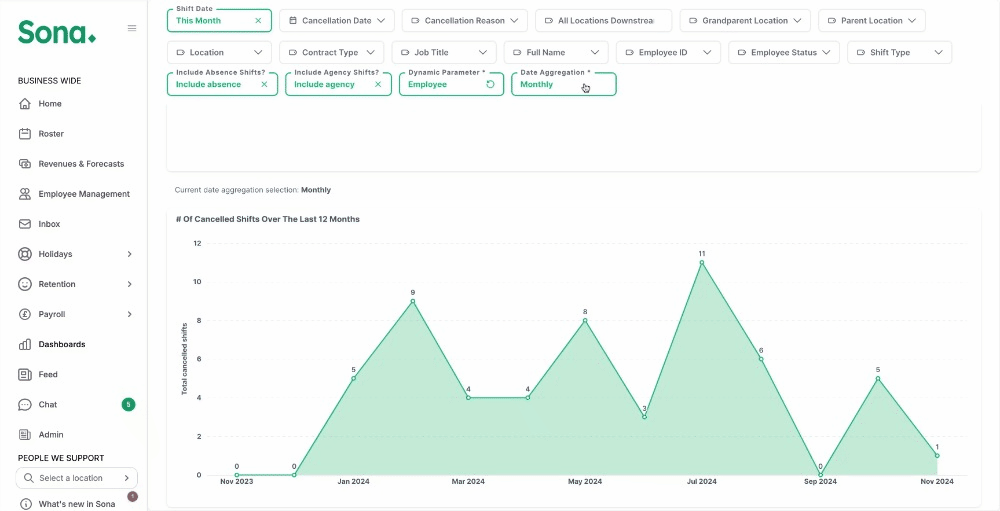Click the Select a location search box
1000x511 pixels.
click(77, 478)
